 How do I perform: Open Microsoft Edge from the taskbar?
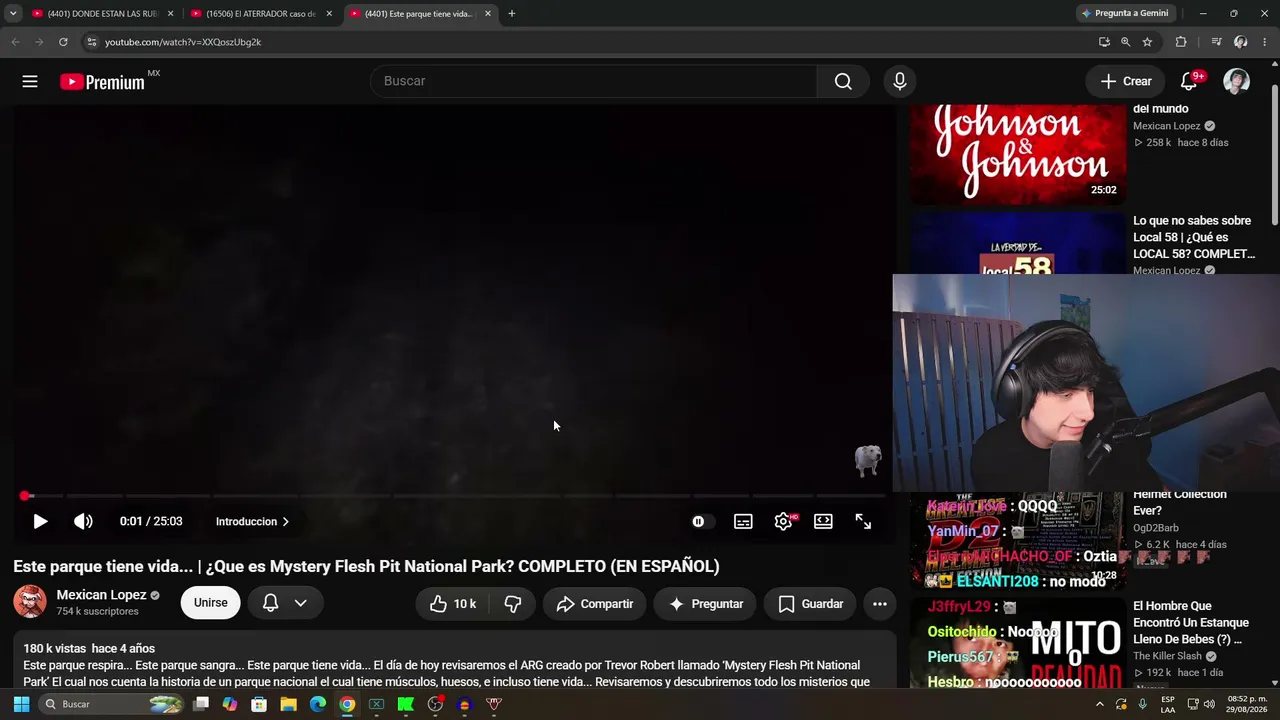317,704
